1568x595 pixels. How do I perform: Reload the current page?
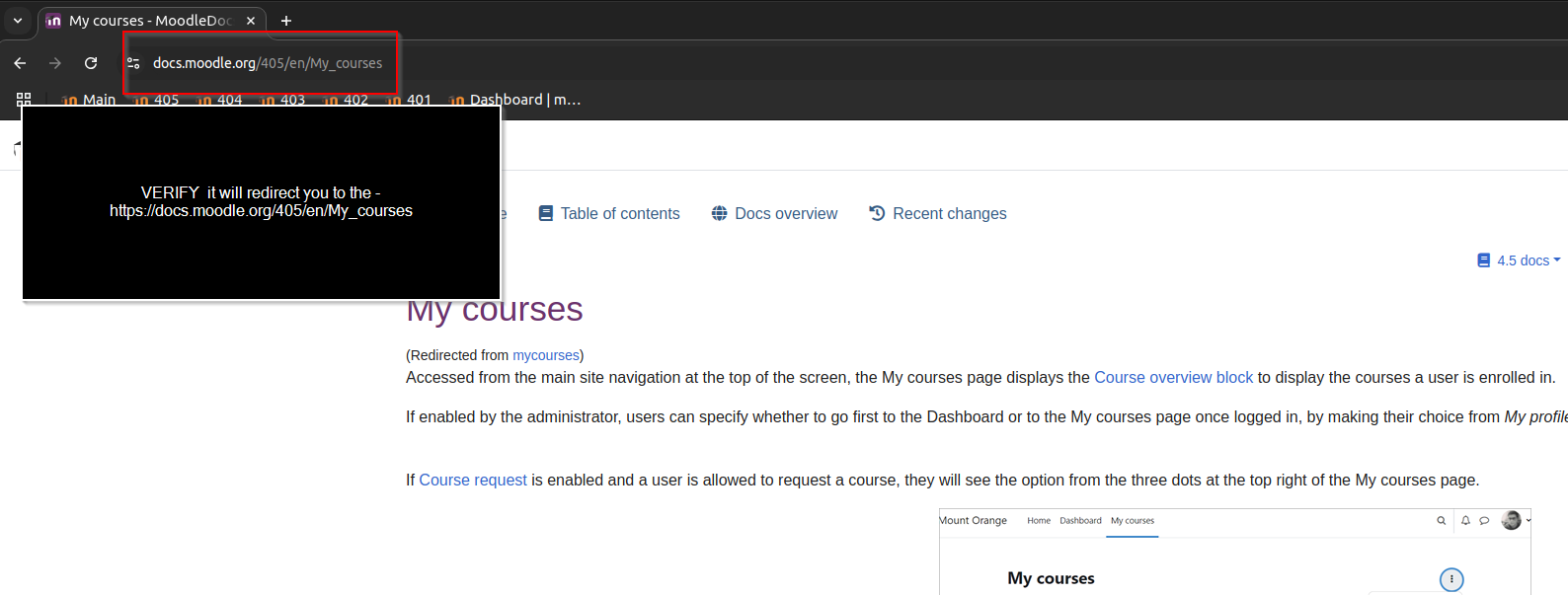tap(91, 63)
